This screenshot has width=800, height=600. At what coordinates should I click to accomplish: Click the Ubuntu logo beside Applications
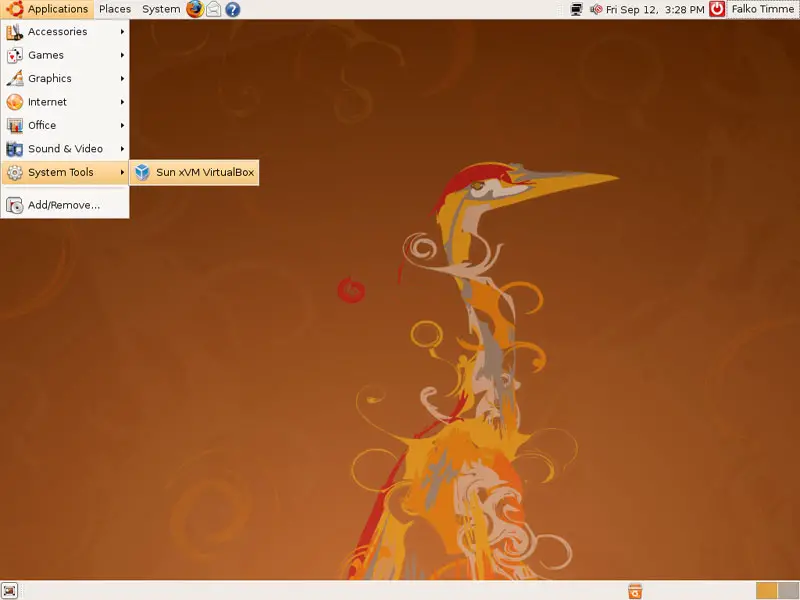click(x=14, y=9)
